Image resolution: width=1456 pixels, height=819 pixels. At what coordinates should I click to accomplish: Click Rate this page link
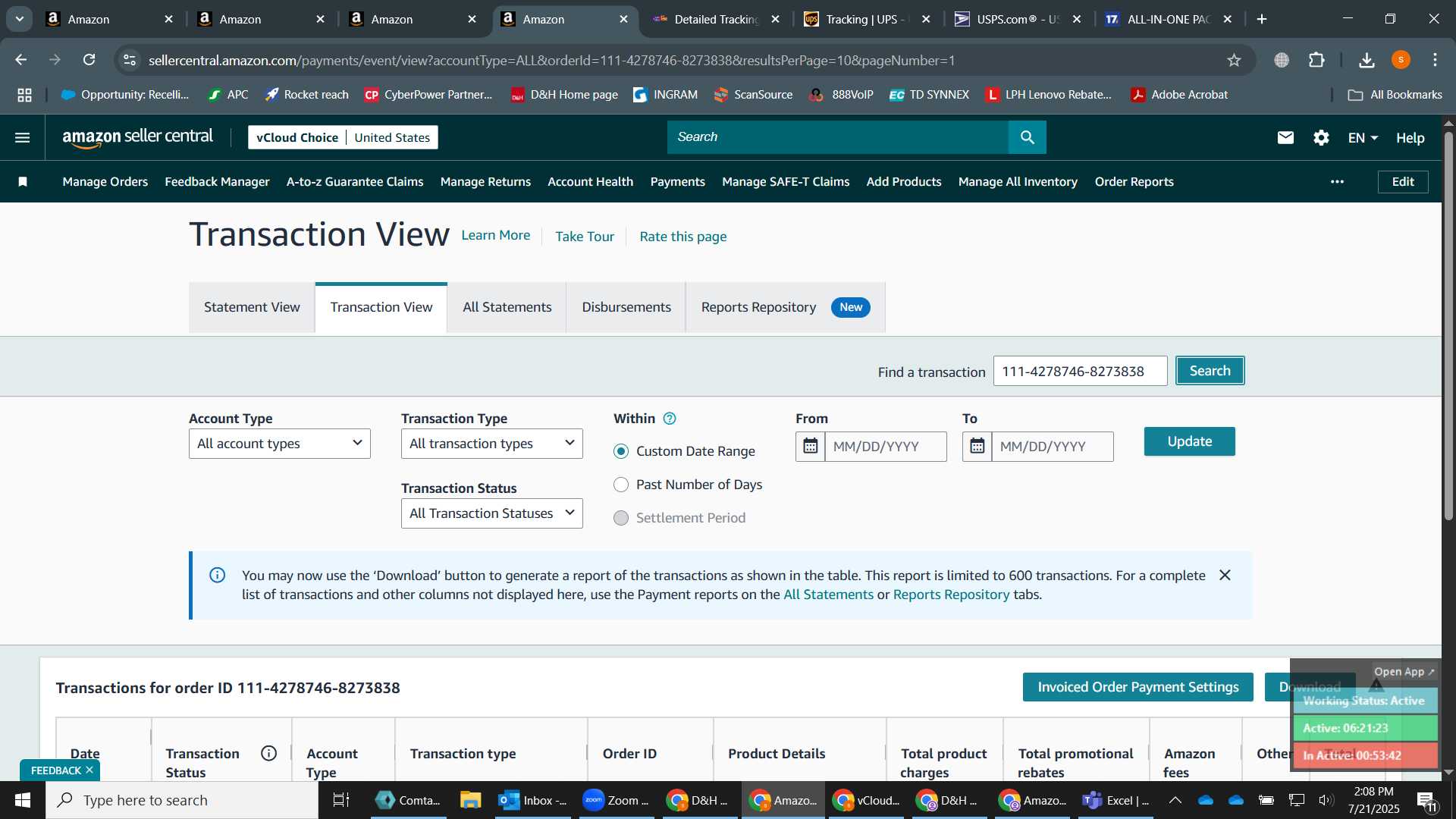[683, 237]
